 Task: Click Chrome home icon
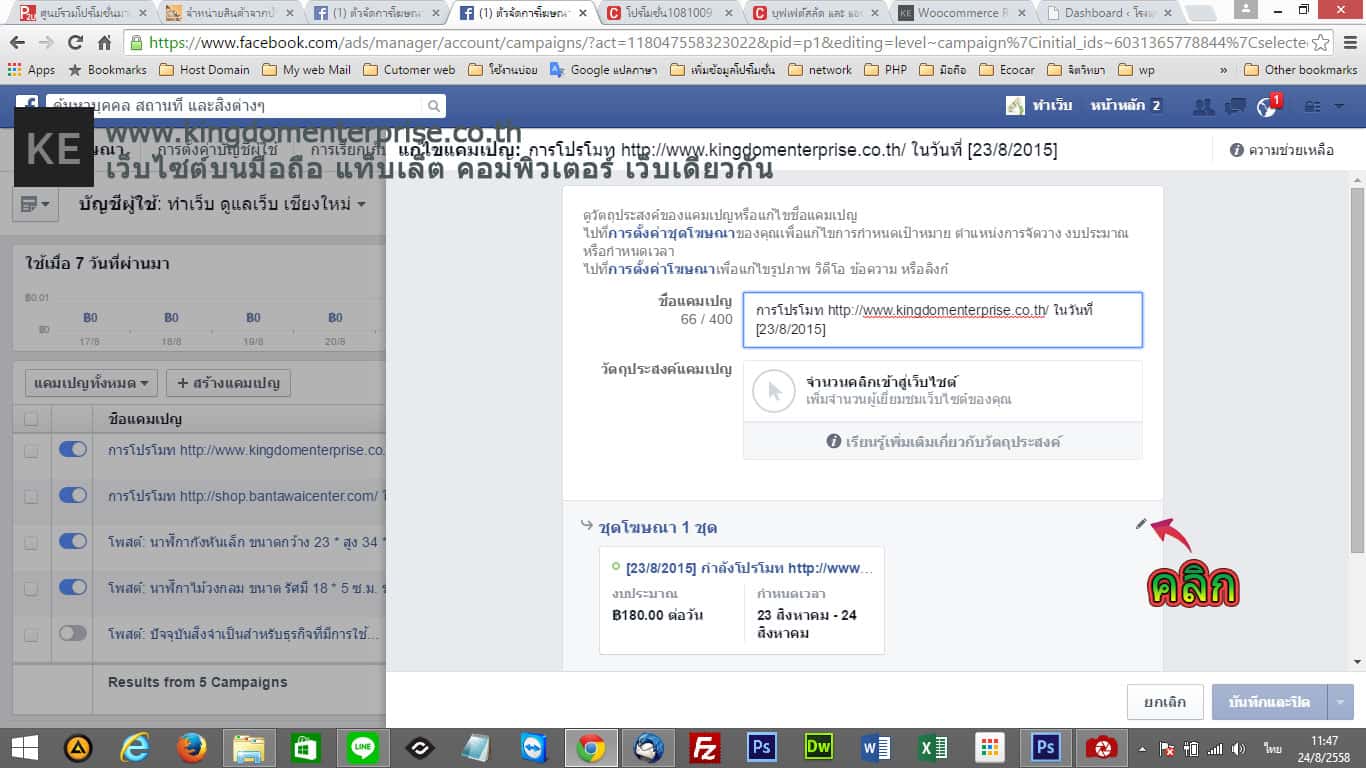coord(104,43)
